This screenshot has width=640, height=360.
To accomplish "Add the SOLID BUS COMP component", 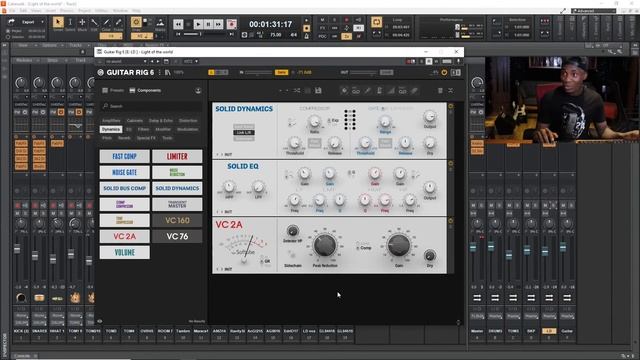I will click(x=124, y=188).
